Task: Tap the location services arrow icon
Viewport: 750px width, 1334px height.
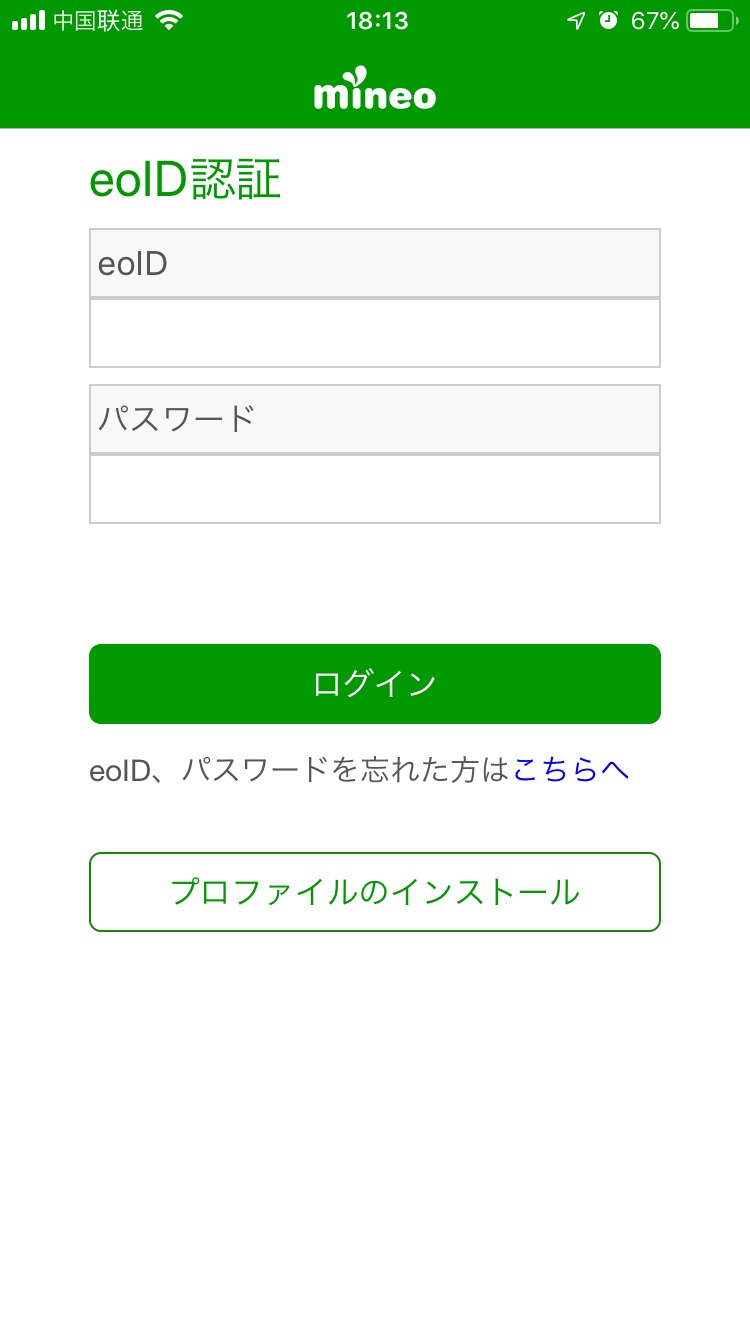Action: pyautogui.click(x=576, y=21)
